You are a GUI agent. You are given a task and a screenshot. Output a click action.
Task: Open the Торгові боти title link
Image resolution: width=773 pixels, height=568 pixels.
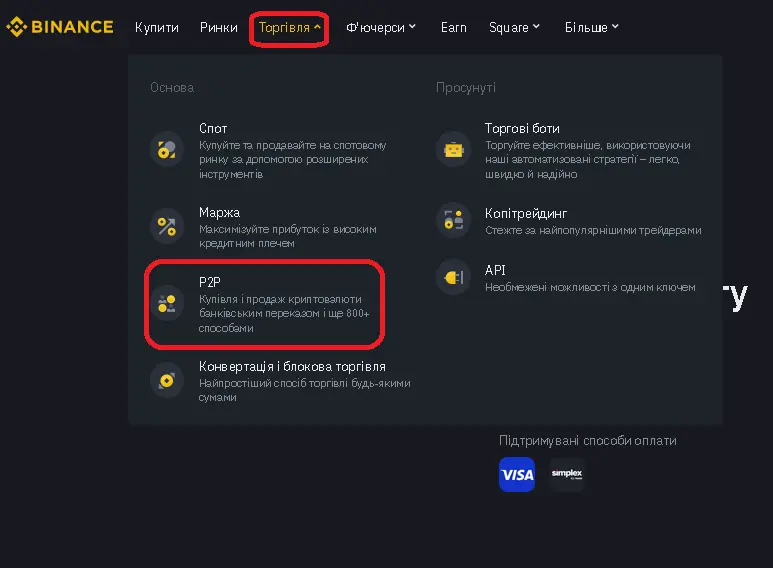point(522,129)
